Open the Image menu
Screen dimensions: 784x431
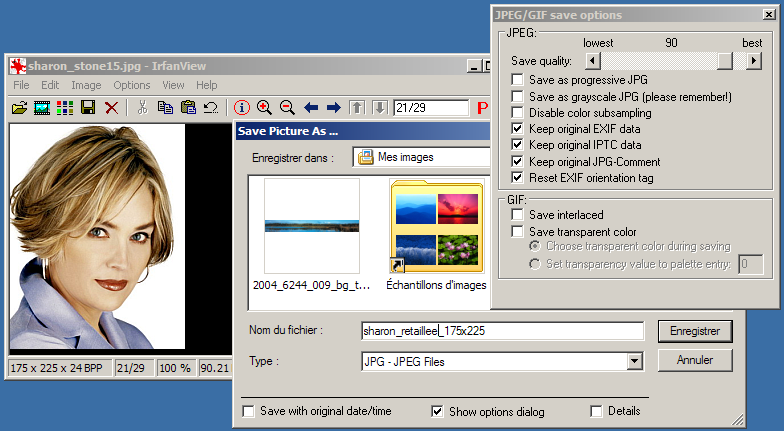point(86,85)
